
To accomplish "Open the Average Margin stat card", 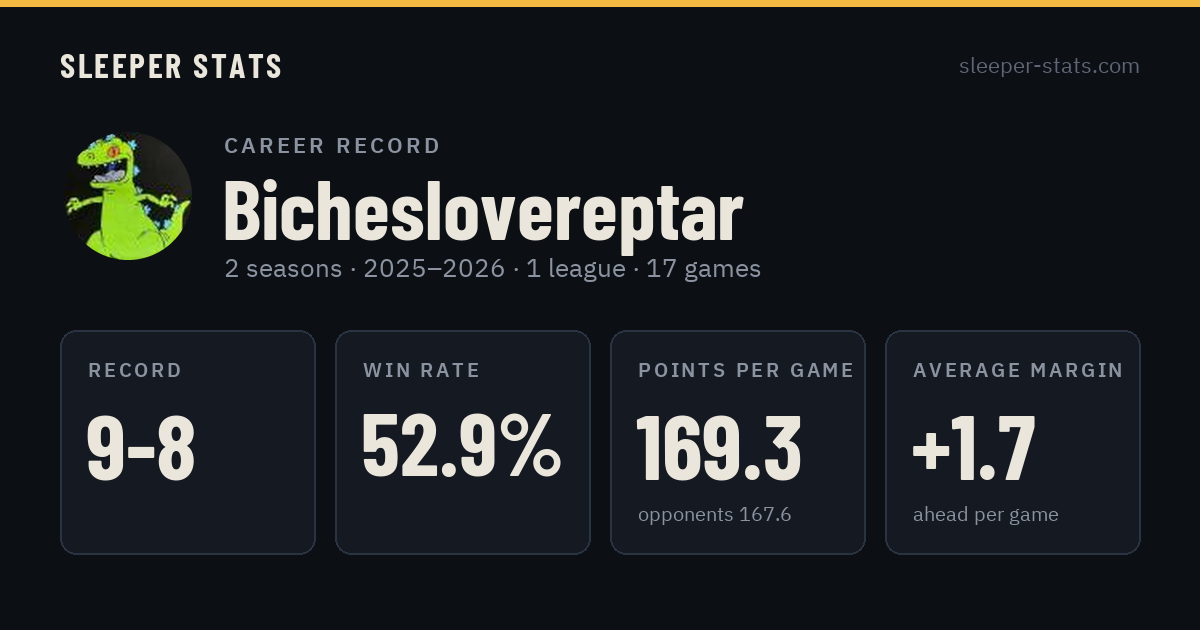I will click(x=1013, y=442).
